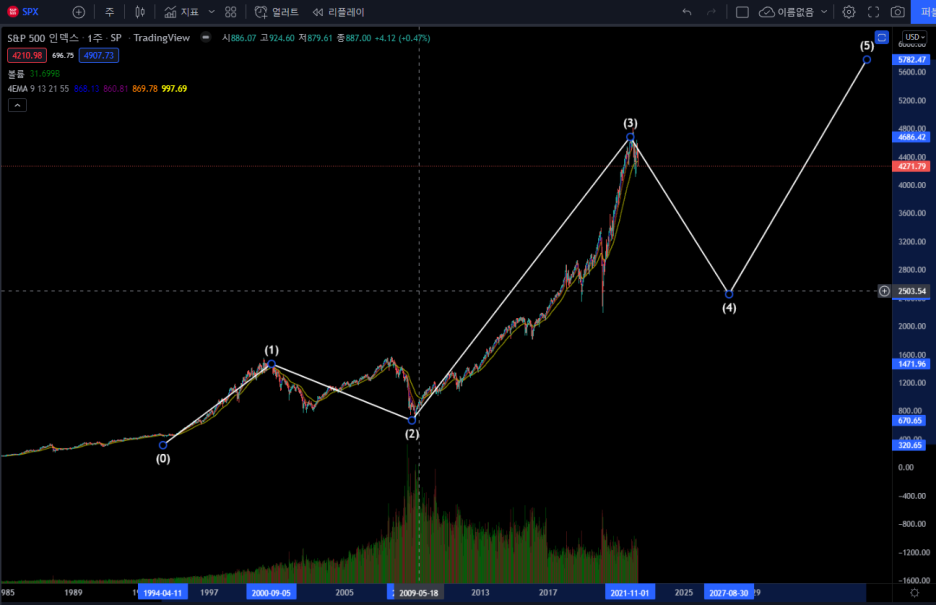Click the 2027-08-30 date marker
Screen dimensions: 936x605
pos(729,592)
